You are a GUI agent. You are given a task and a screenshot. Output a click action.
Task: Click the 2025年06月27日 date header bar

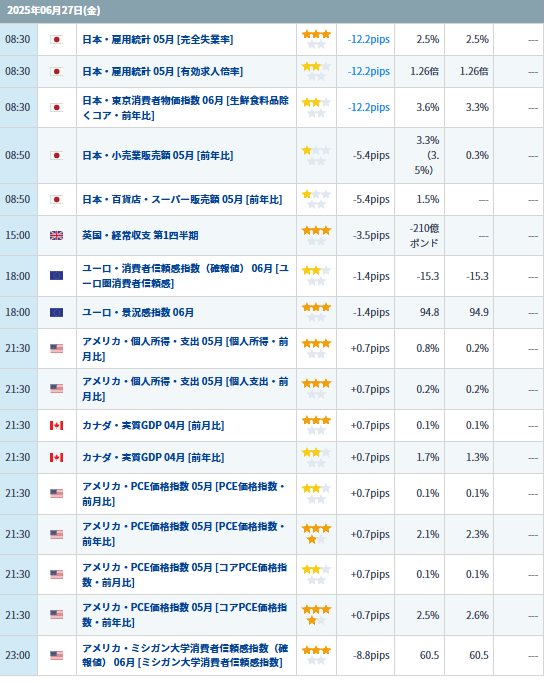pos(272,11)
